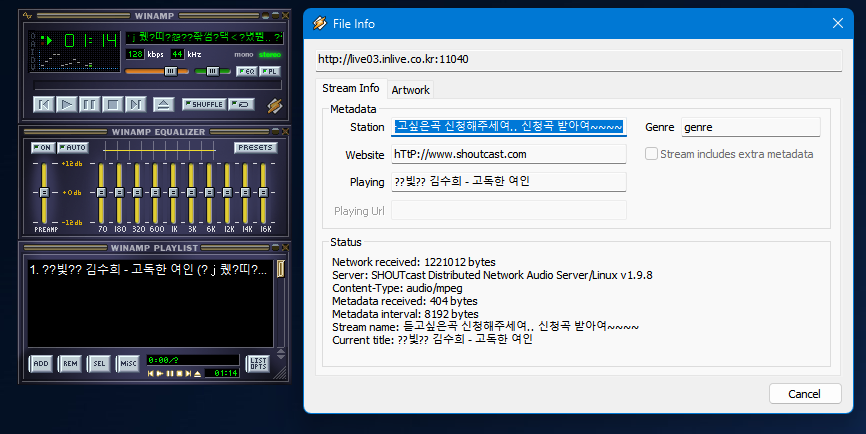866x434 pixels.
Task: Click the empty seek bar in main window
Action: point(157,86)
